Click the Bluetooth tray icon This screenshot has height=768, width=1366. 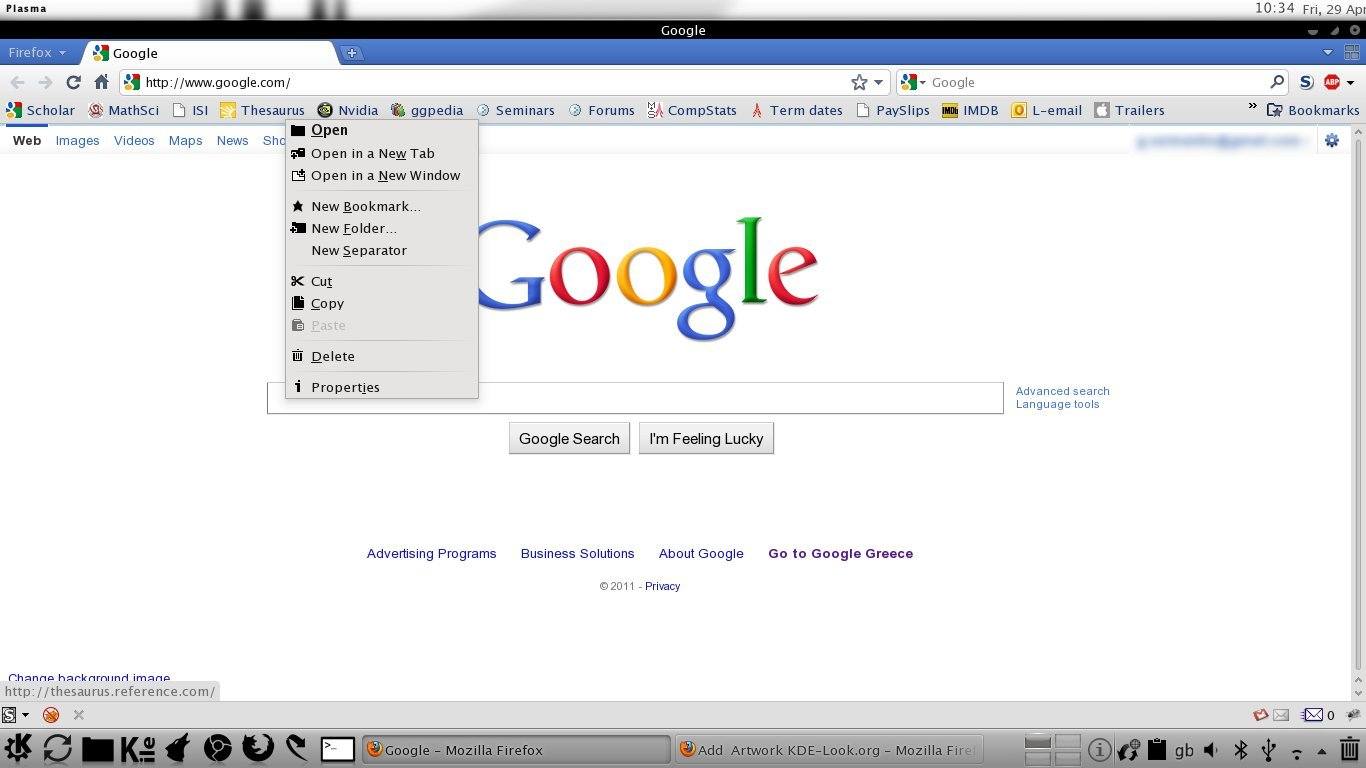coord(1241,749)
